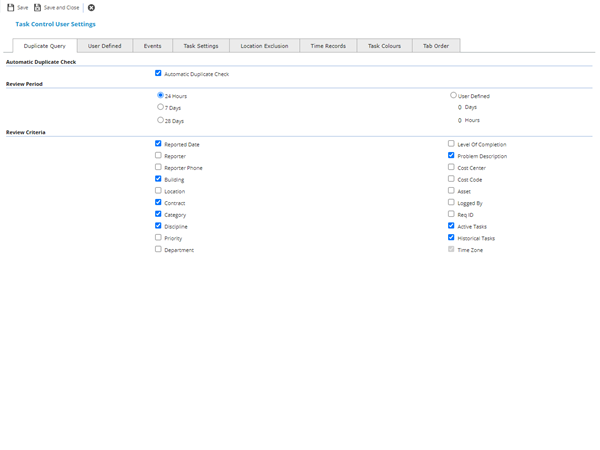Open the Task Colours tab
Viewport: 600px width, 450px height.
384,46
